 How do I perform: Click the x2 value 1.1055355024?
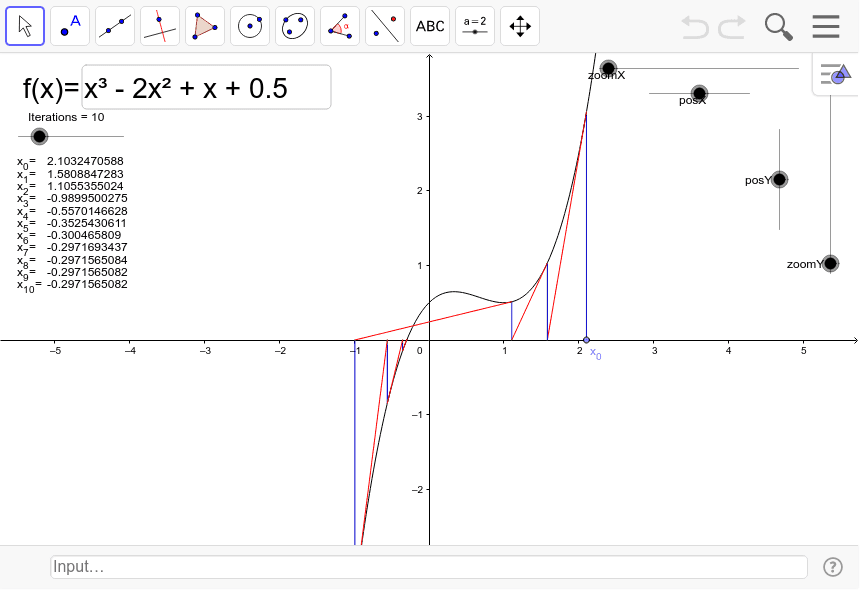85,186
